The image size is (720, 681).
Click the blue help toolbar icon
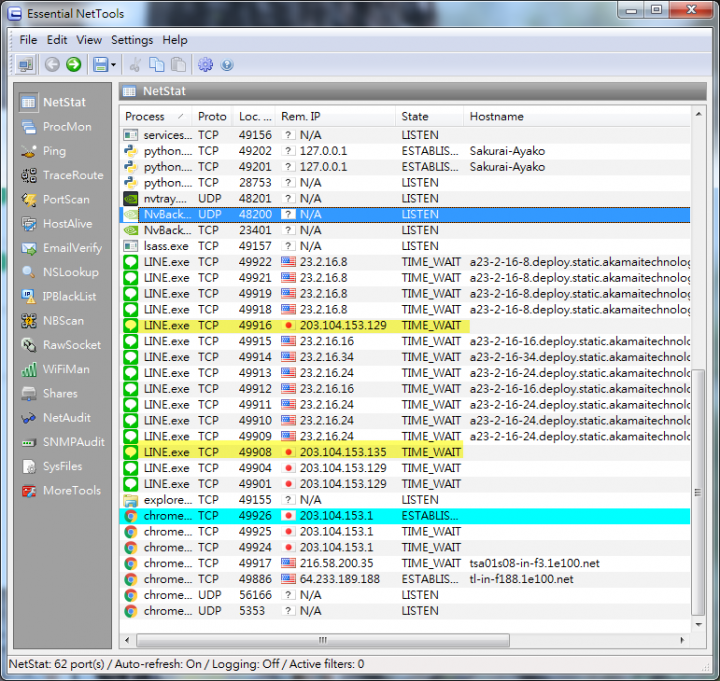[x=227, y=65]
